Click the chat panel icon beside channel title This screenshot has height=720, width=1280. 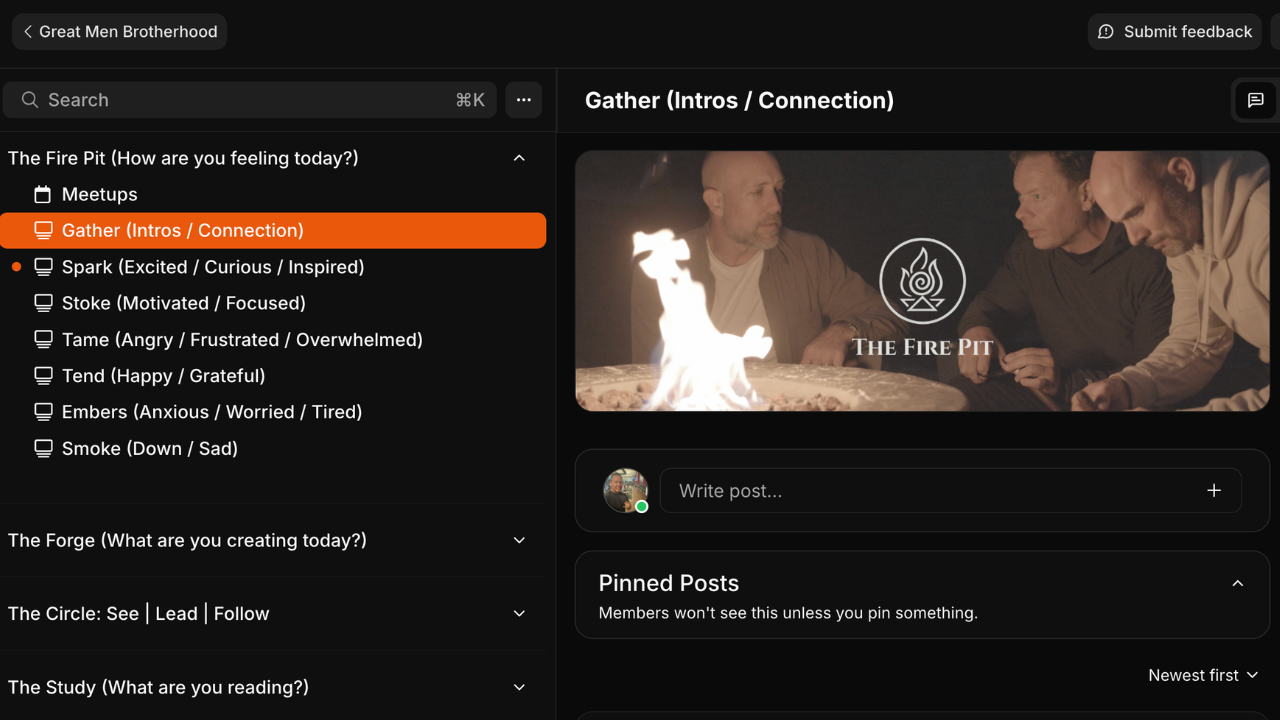click(1256, 100)
